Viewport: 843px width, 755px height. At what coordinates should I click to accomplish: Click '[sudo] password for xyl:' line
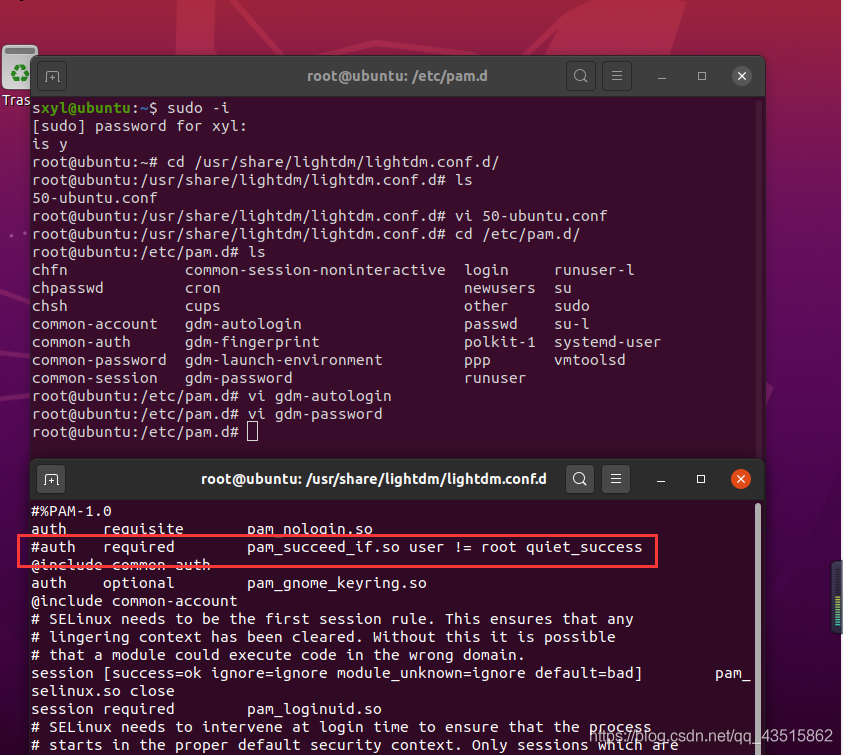(x=139, y=126)
